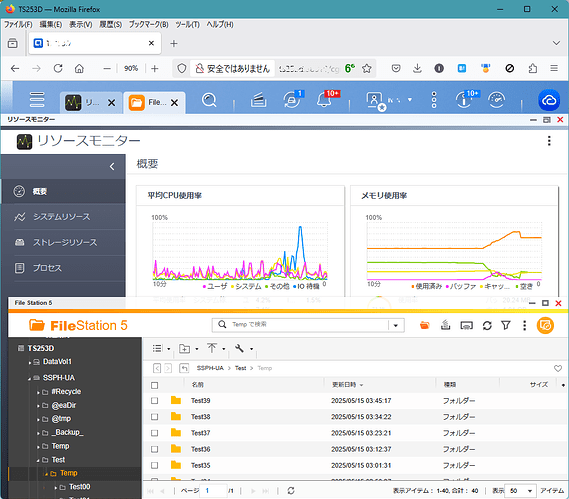
Task: Open the items-per-page dropdown showing 50
Action: (521, 491)
